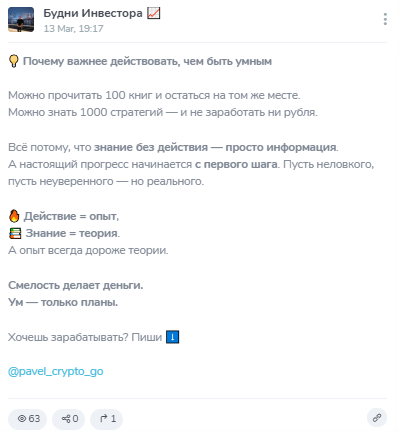This screenshot has height=435, width=400.
Task: Click the line Хочешь зарабатывать? Пиши
Action: pos(85,337)
